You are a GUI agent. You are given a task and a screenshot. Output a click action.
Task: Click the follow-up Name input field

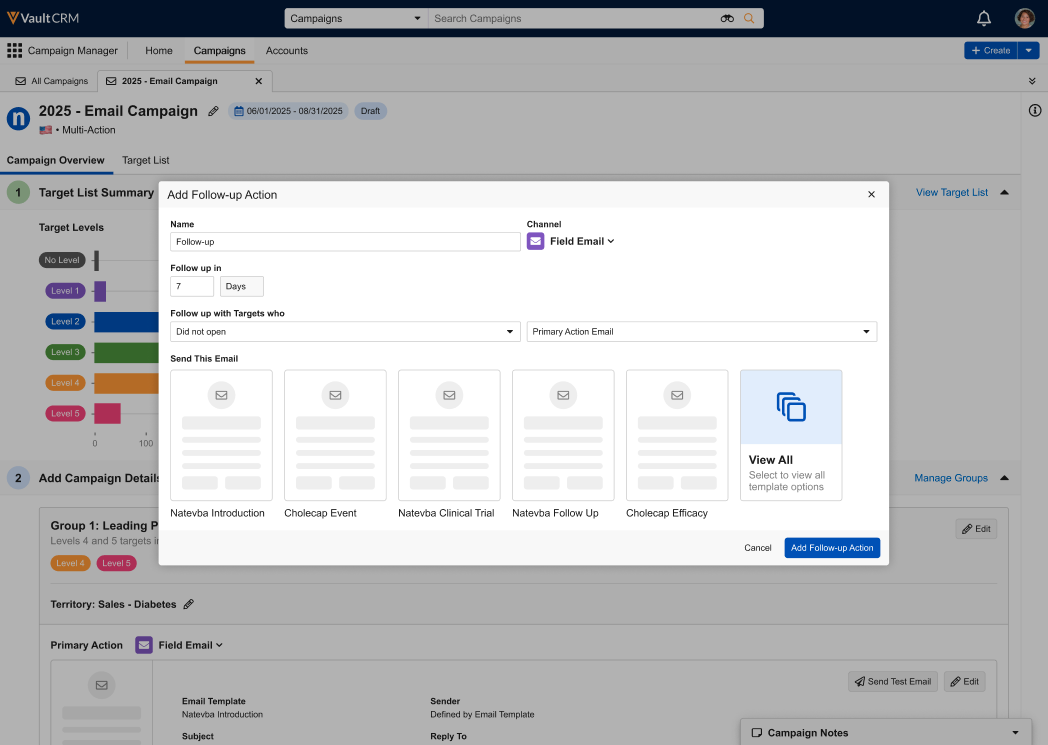click(x=345, y=242)
